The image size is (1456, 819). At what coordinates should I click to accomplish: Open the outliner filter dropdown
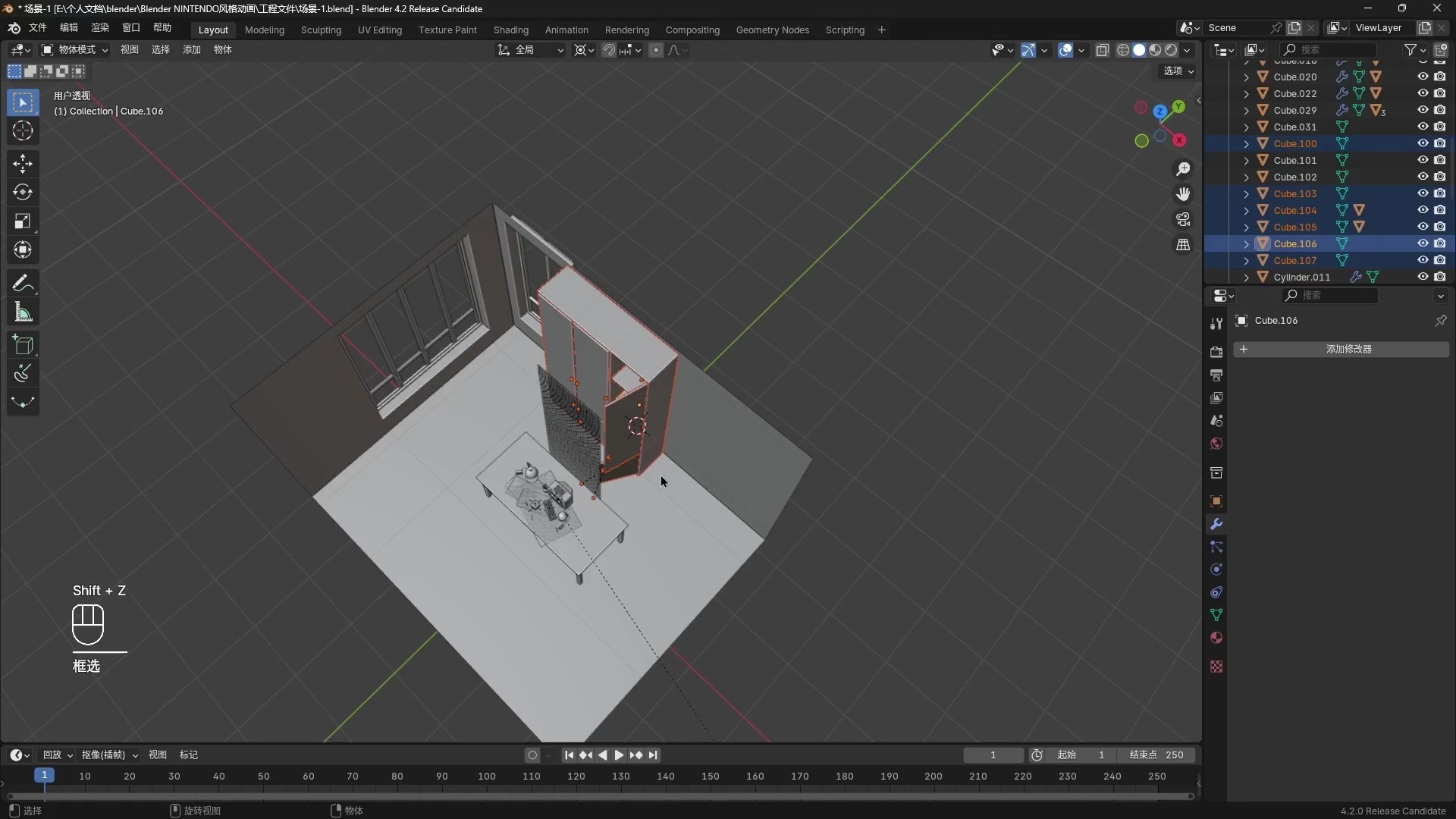tap(1412, 49)
